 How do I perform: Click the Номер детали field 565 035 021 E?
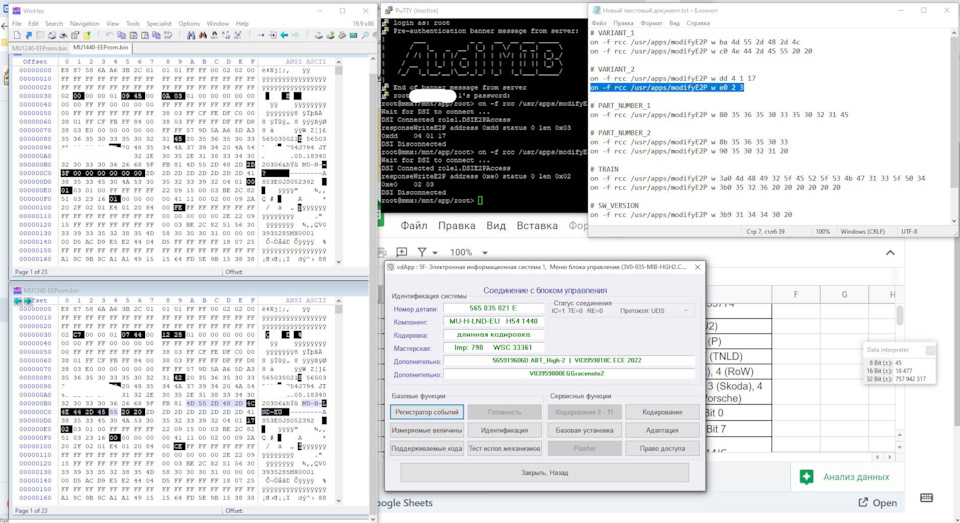point(493,309)
